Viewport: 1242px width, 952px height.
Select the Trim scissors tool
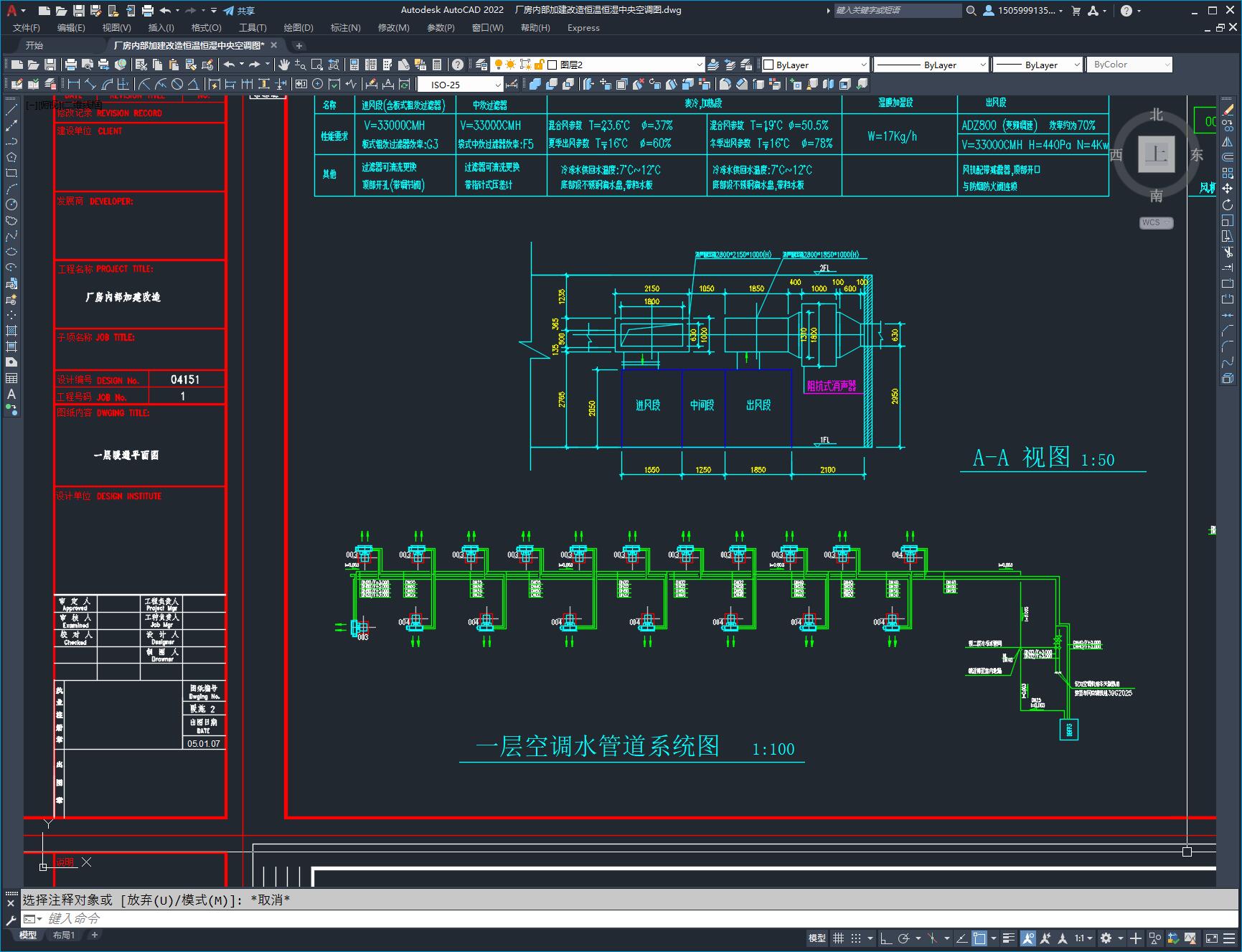click(1228, 252)
